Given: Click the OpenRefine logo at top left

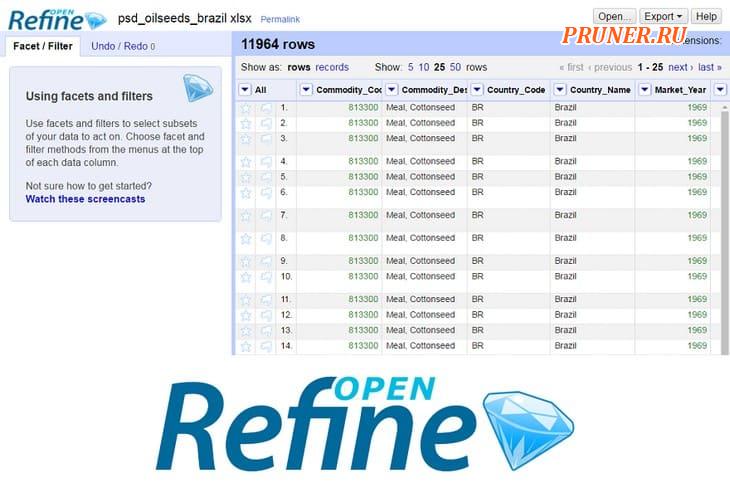Looking at the screenshot, I should pos(55,18).
